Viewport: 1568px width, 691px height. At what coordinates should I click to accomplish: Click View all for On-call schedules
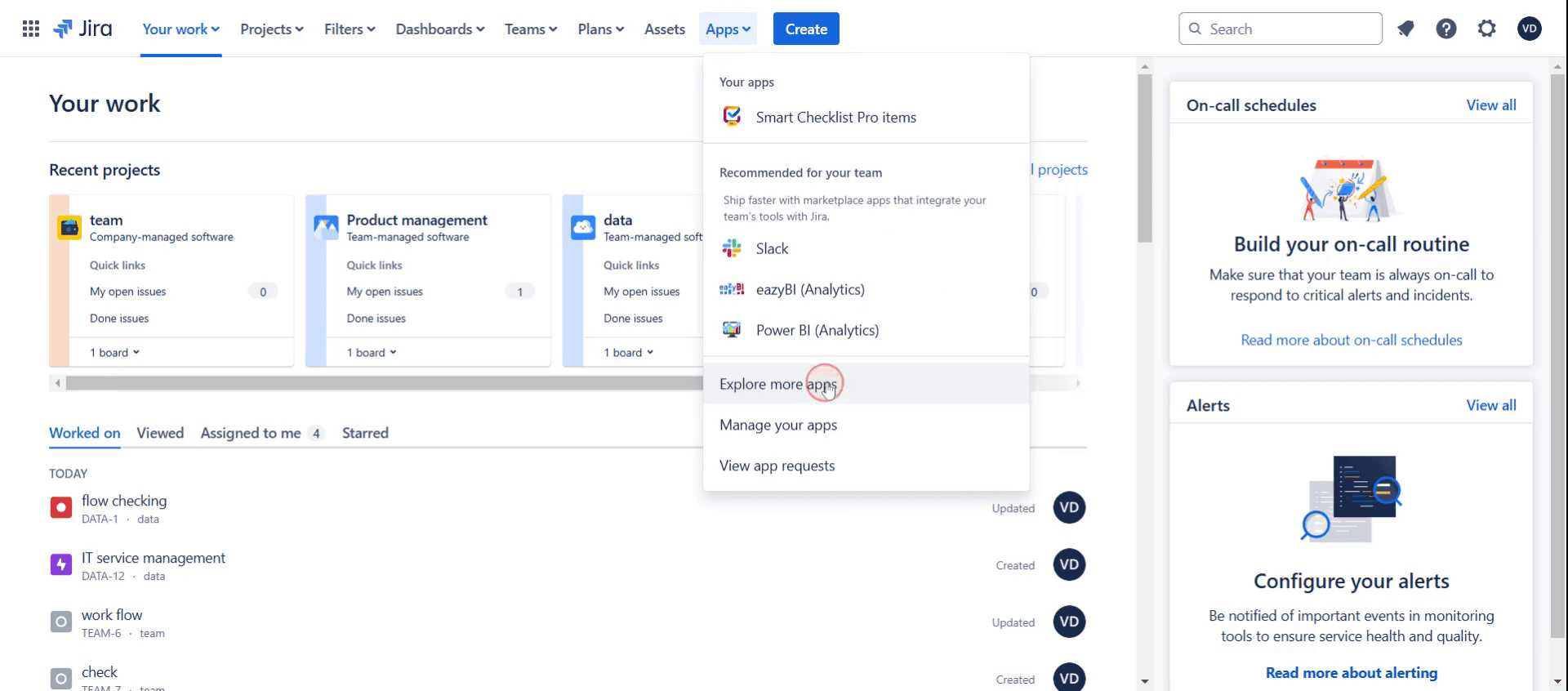(1490, 105)
